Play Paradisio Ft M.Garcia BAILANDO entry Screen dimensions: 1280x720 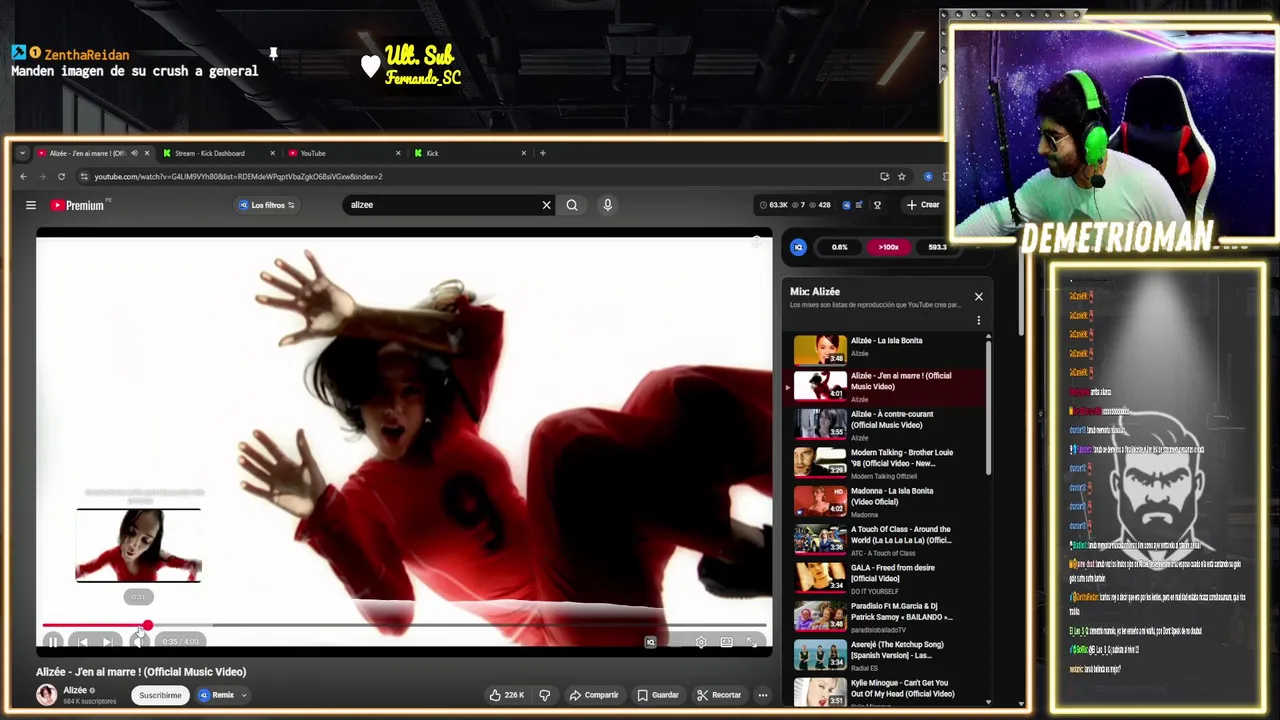[885, 617]
